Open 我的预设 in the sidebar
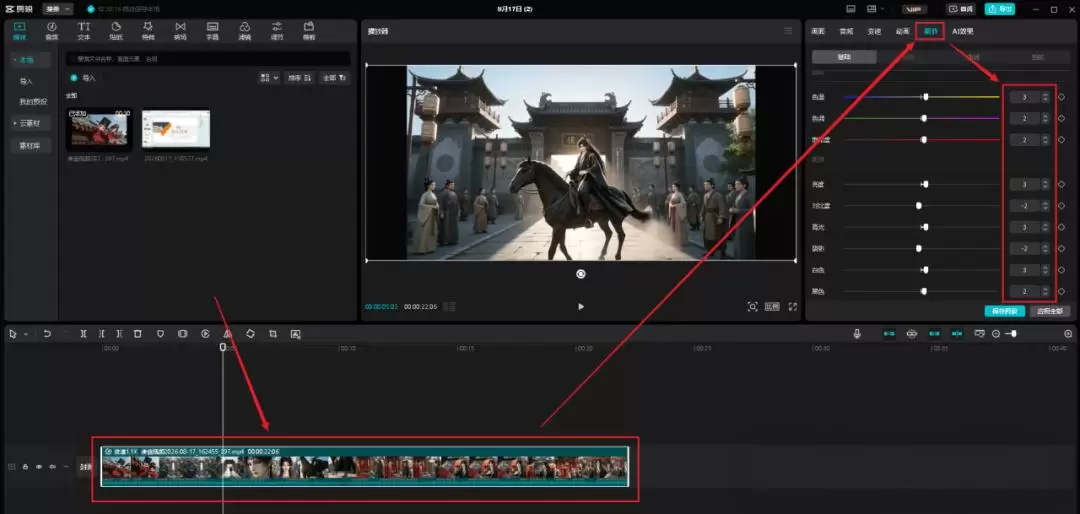Screen dimensions: 1080x514 (33, 101)
